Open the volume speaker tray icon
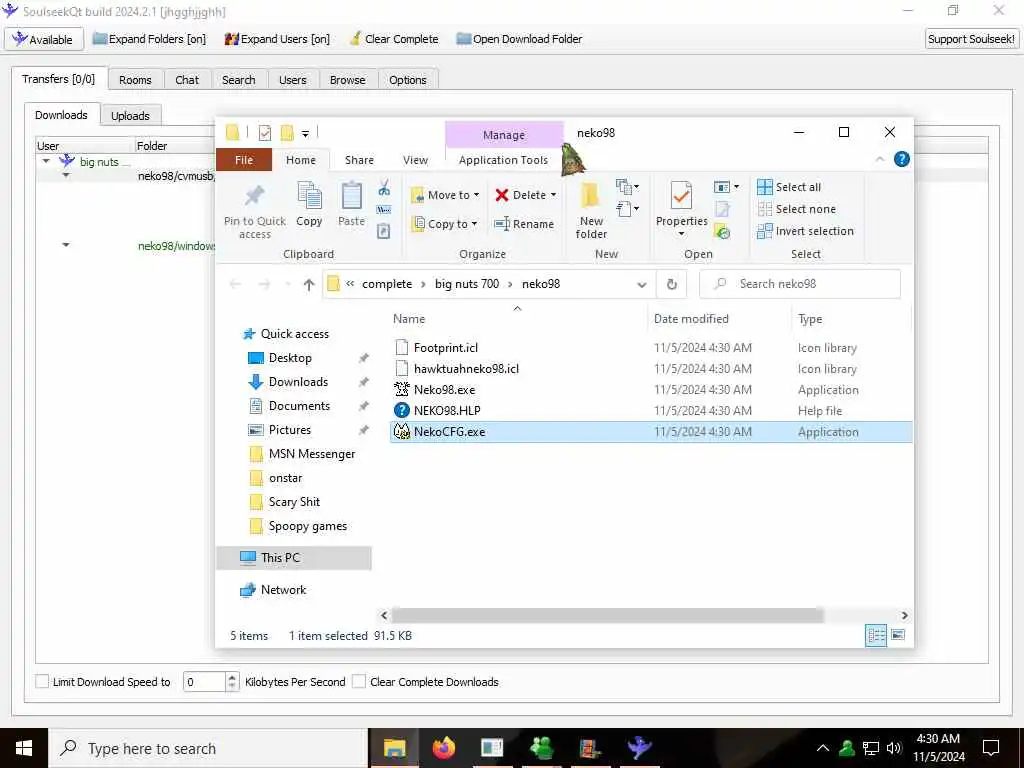 (894, 748)
